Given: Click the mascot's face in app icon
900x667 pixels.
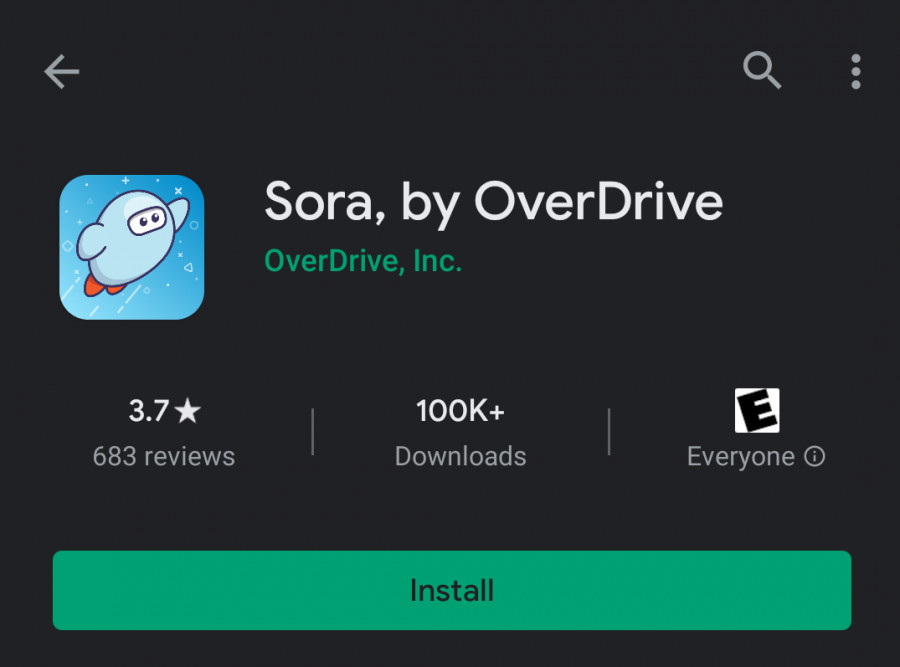Looking at the screenshot, I should coord(146,220).
